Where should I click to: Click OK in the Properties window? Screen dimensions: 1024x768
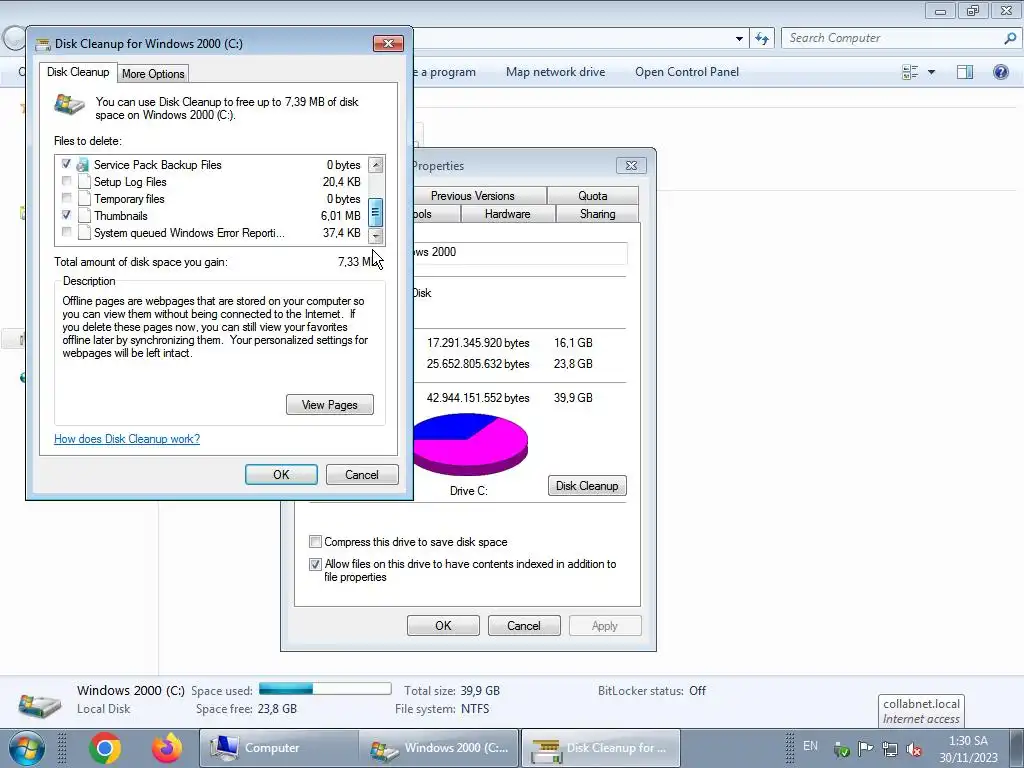click(x=443, y=626)
